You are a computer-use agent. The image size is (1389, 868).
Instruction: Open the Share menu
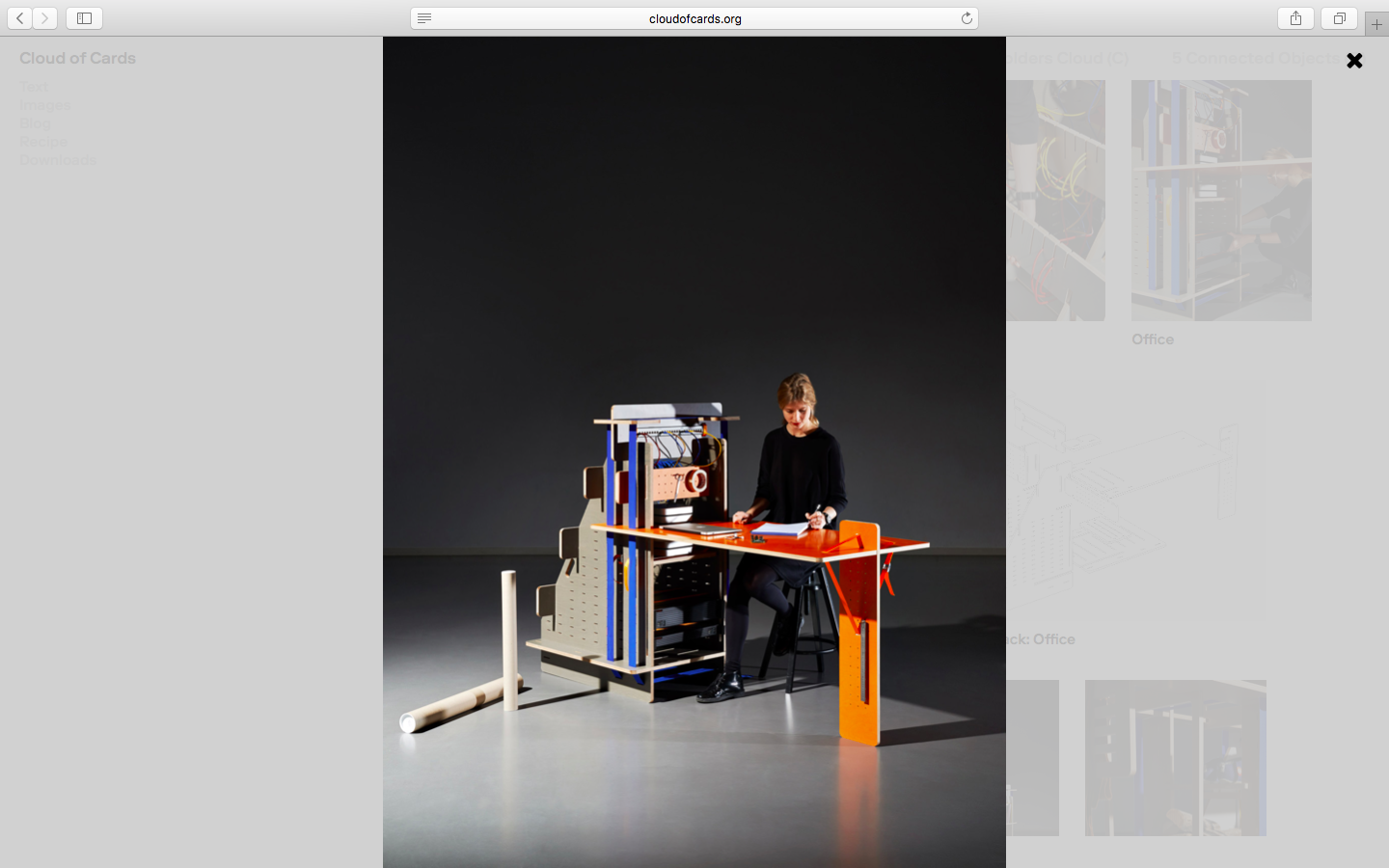(x=1295, y=18)
